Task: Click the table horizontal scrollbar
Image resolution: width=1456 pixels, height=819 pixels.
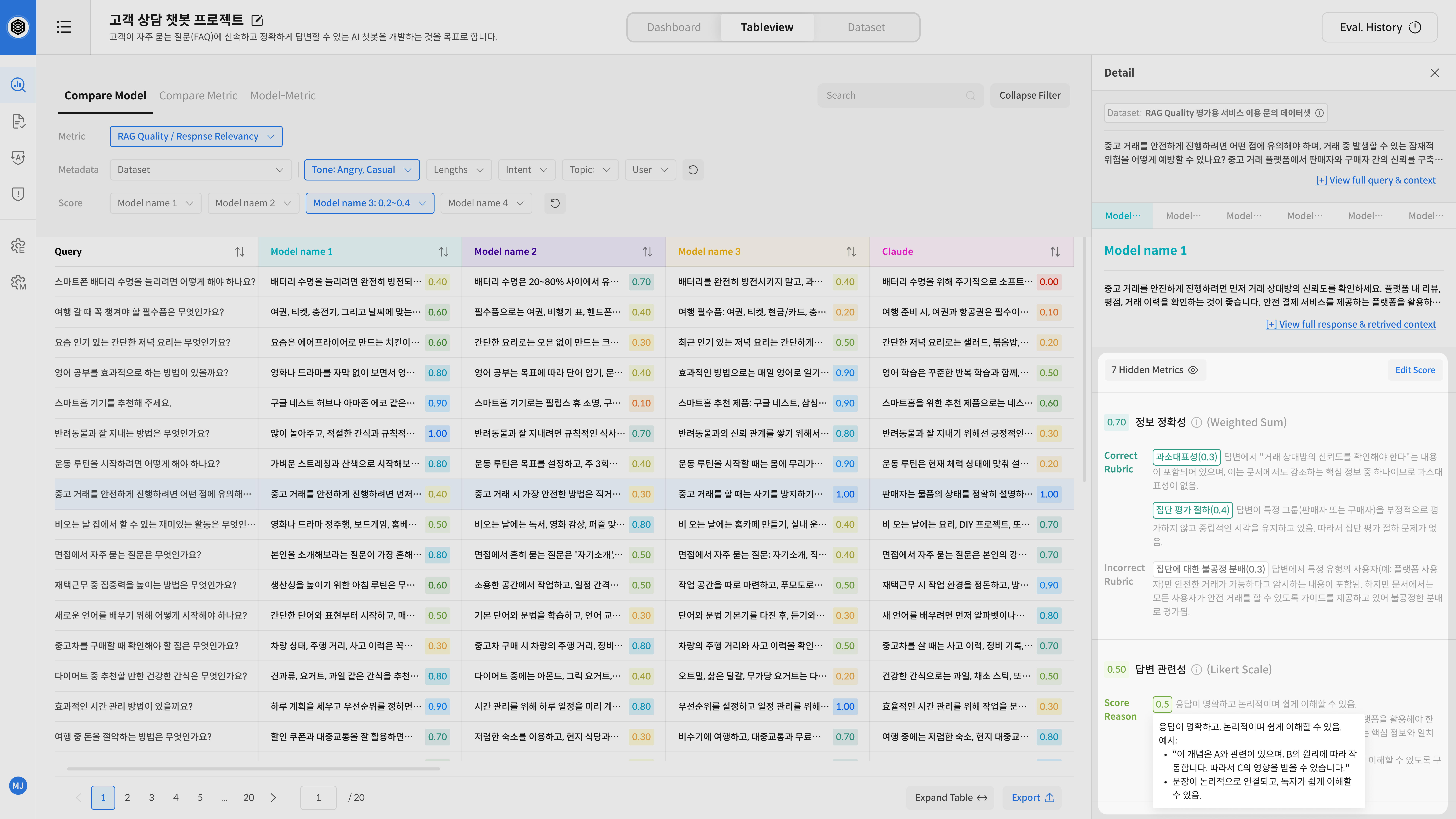Action: click(253, 769)
